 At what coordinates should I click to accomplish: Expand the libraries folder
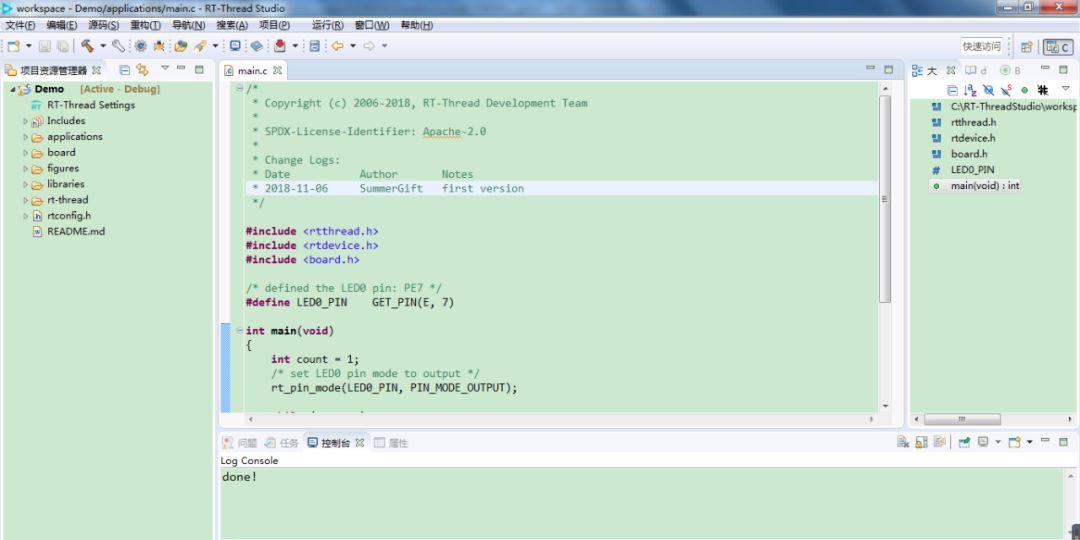(x=26, y=185)
